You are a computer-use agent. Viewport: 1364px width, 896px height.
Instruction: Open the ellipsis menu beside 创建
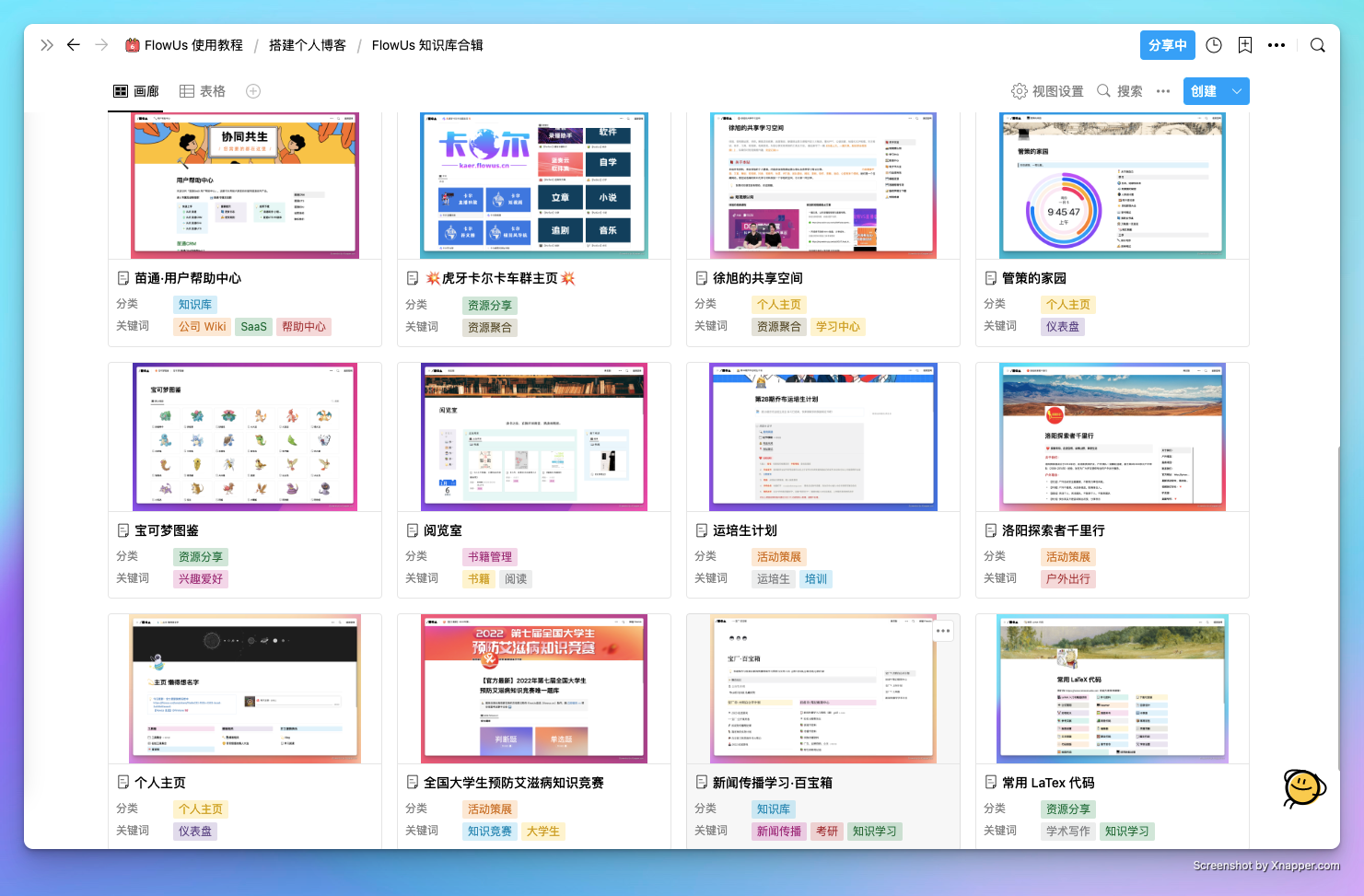pyautogui.click(x=1162, y=91)
